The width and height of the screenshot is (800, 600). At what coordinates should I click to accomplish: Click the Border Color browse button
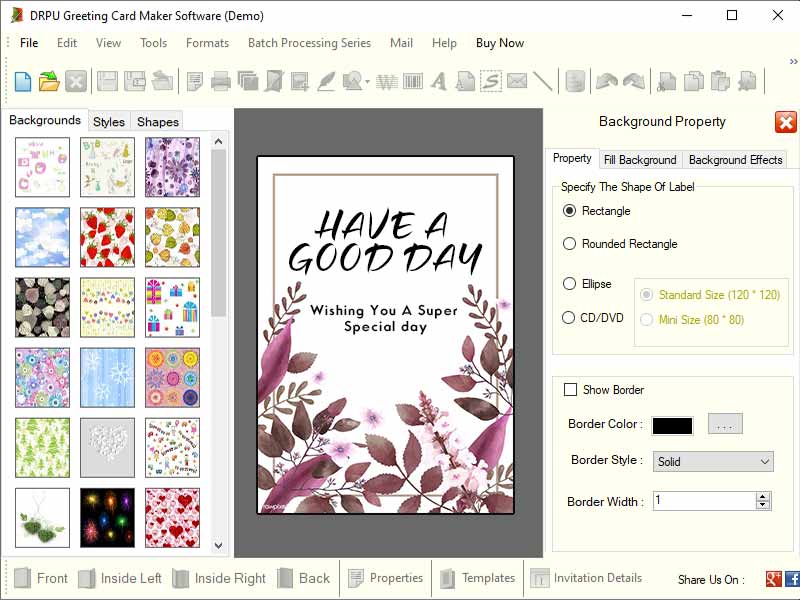724,424
